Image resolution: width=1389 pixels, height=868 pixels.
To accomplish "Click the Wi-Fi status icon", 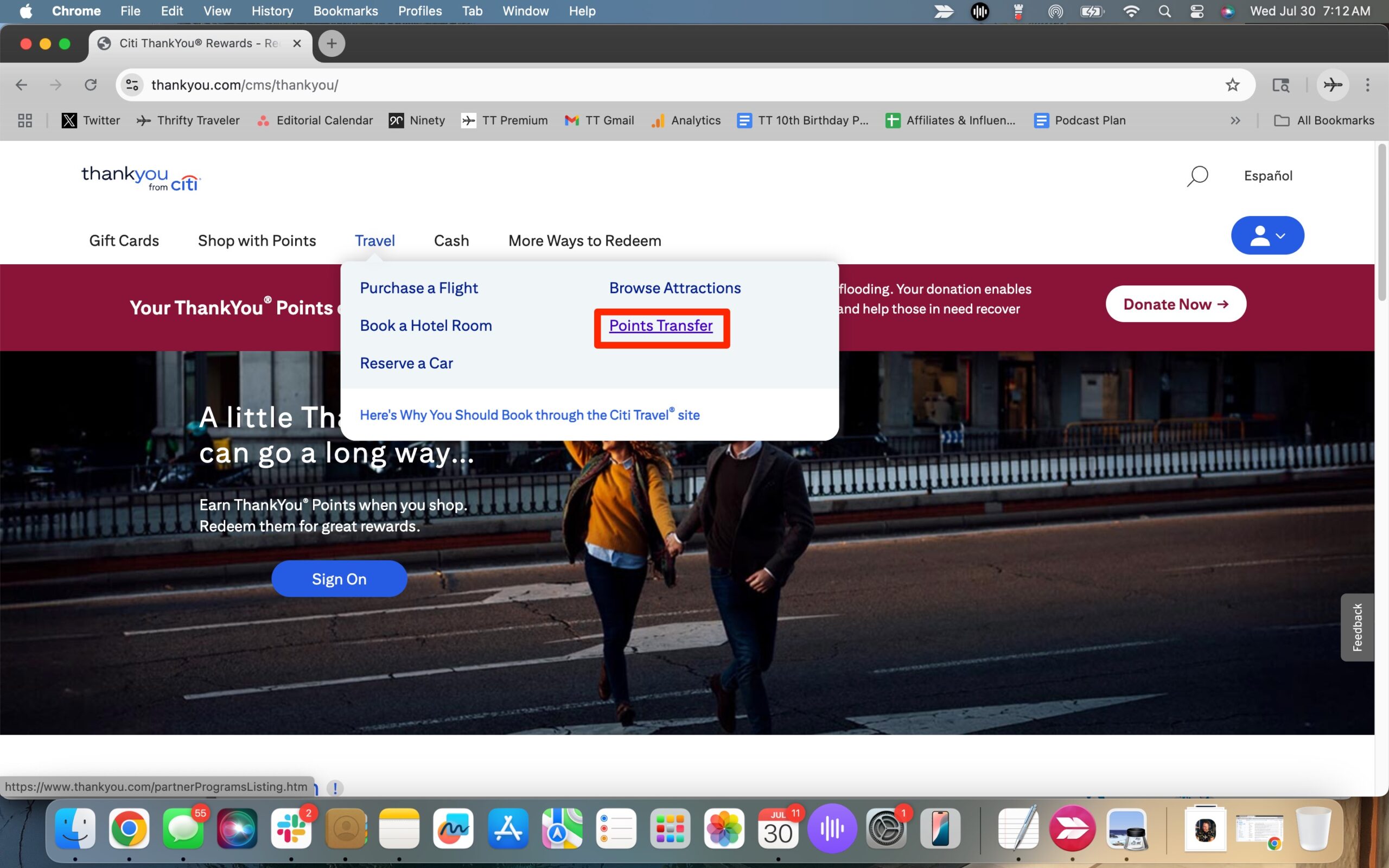I will pyautogui.click(x=1131, y=11).
